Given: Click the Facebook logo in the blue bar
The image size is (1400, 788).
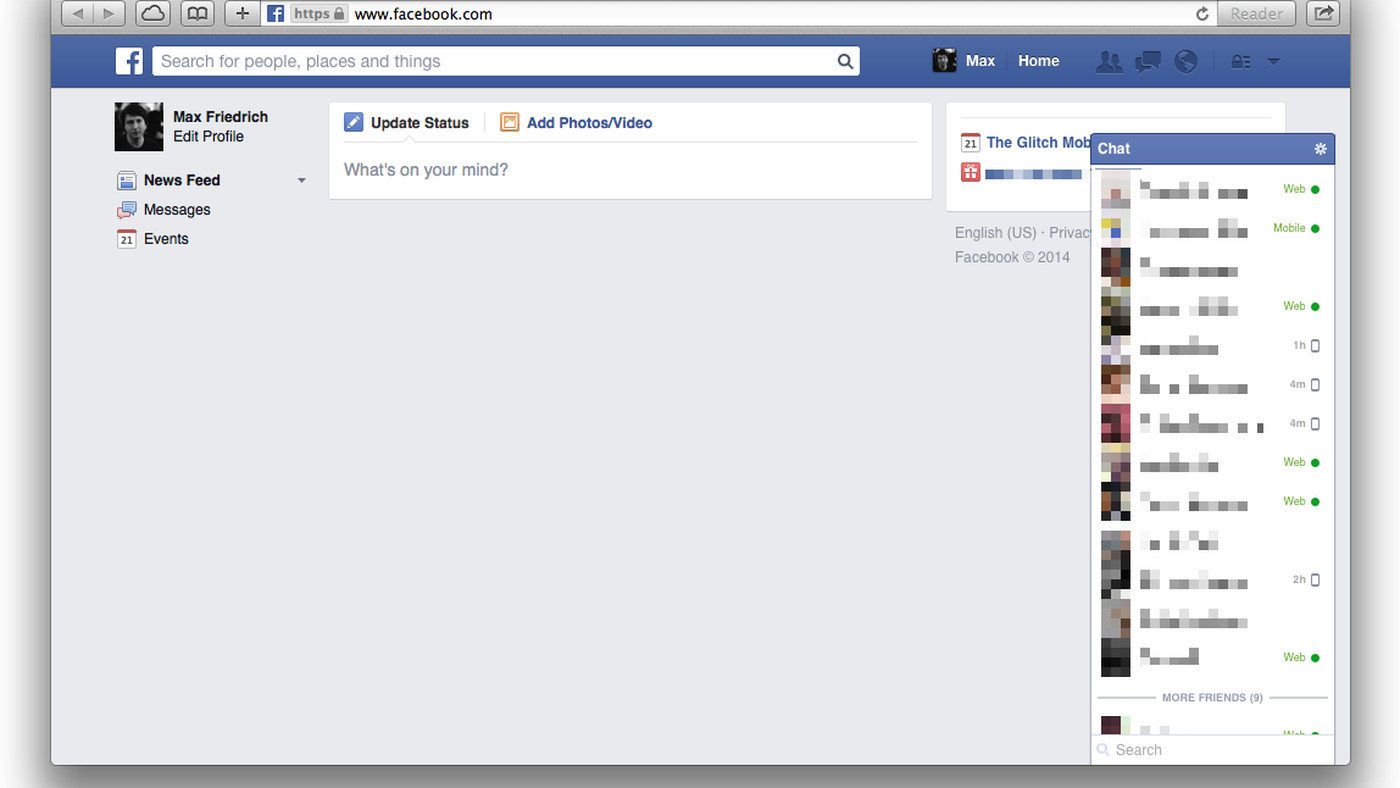Looking at the screenshot, I should pos(129,61).
